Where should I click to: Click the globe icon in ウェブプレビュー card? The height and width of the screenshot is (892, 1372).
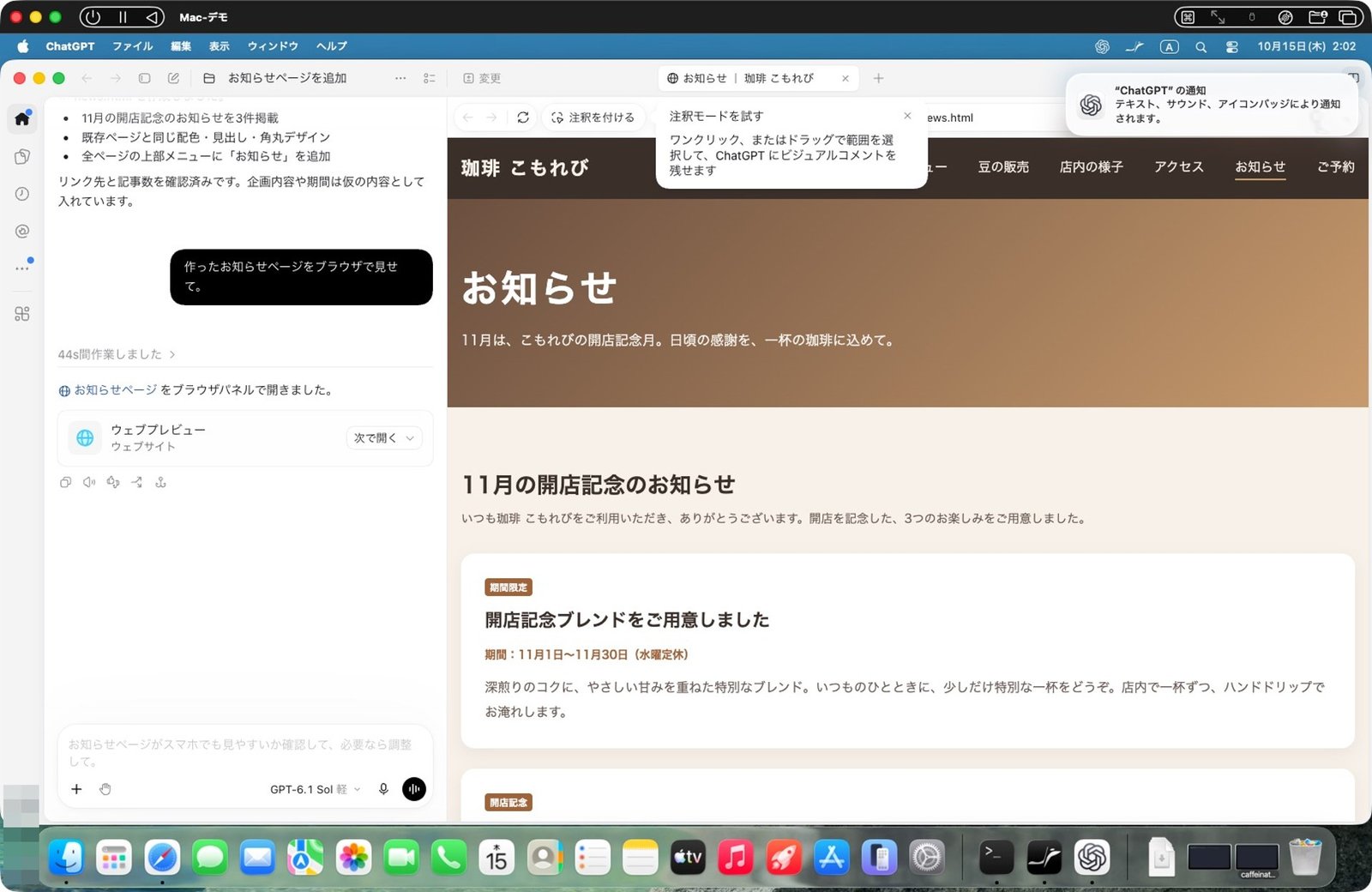85,438
